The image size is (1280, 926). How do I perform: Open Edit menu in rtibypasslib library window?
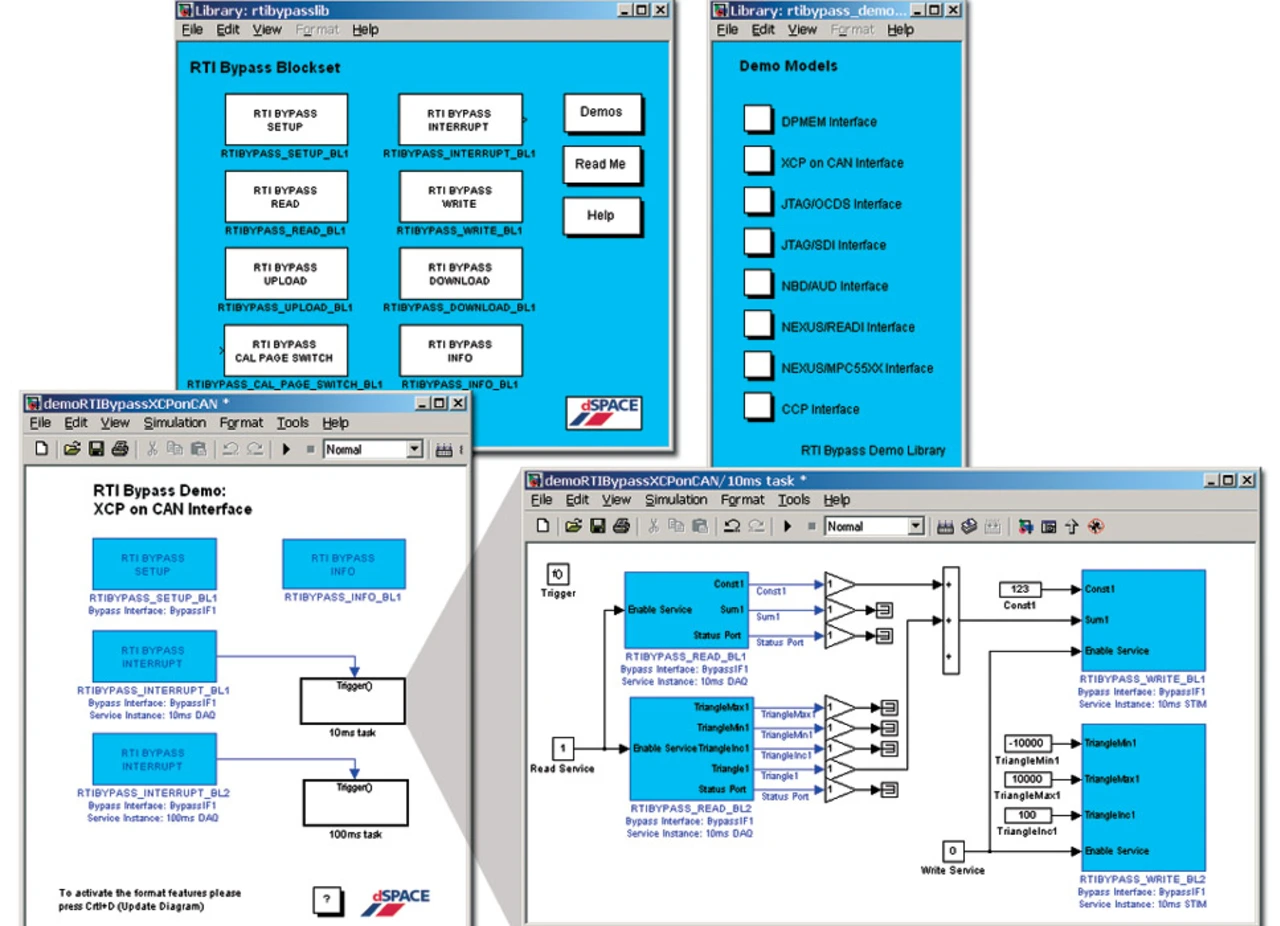[x=228, y=29]
